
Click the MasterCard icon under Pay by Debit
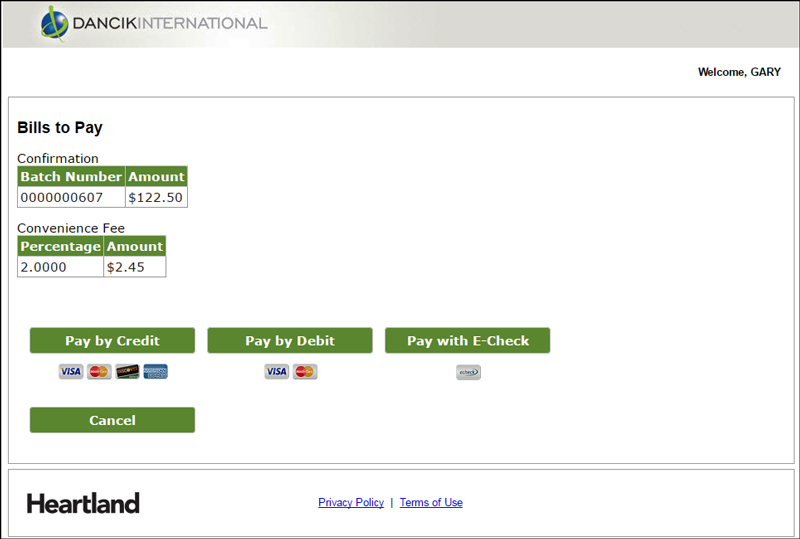point(305,372)
